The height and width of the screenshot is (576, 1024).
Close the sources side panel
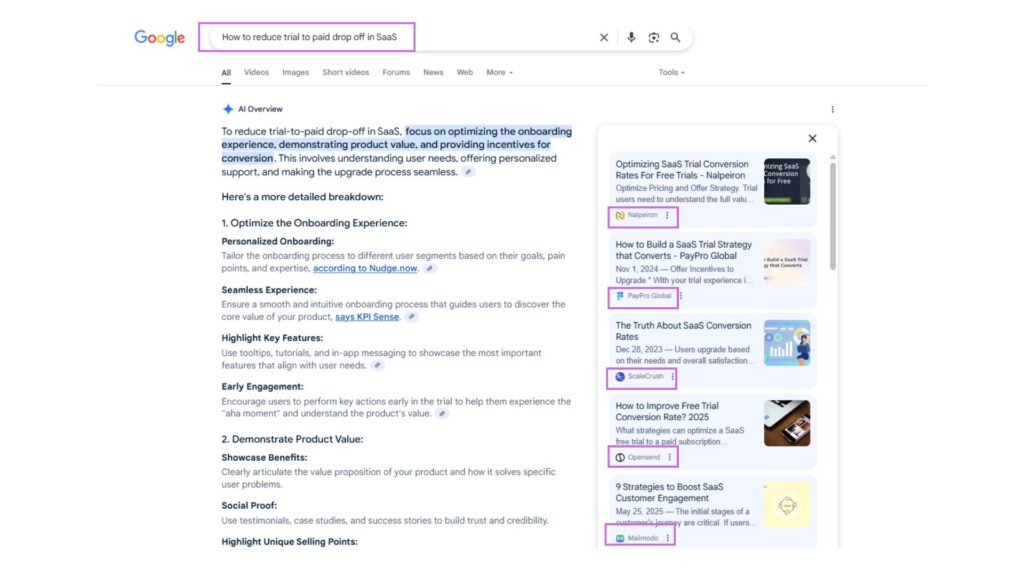tap(812, 138)
